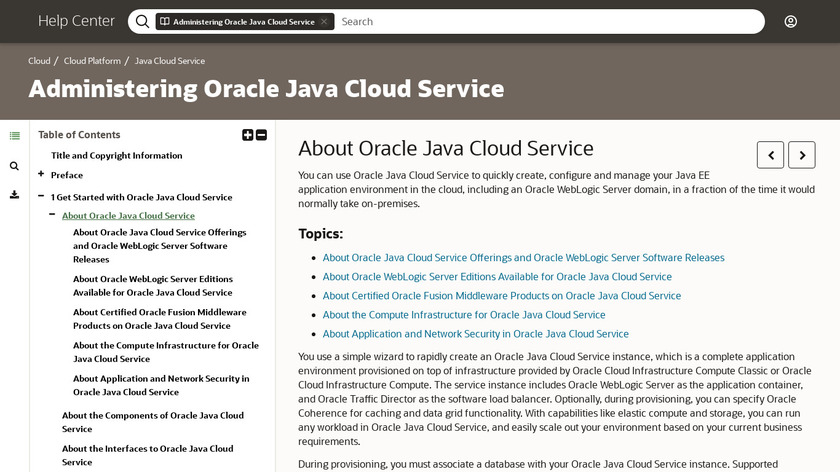The image size is (840, 472).
Task: Expand all table of contents entries
Action: pos(248,135)
